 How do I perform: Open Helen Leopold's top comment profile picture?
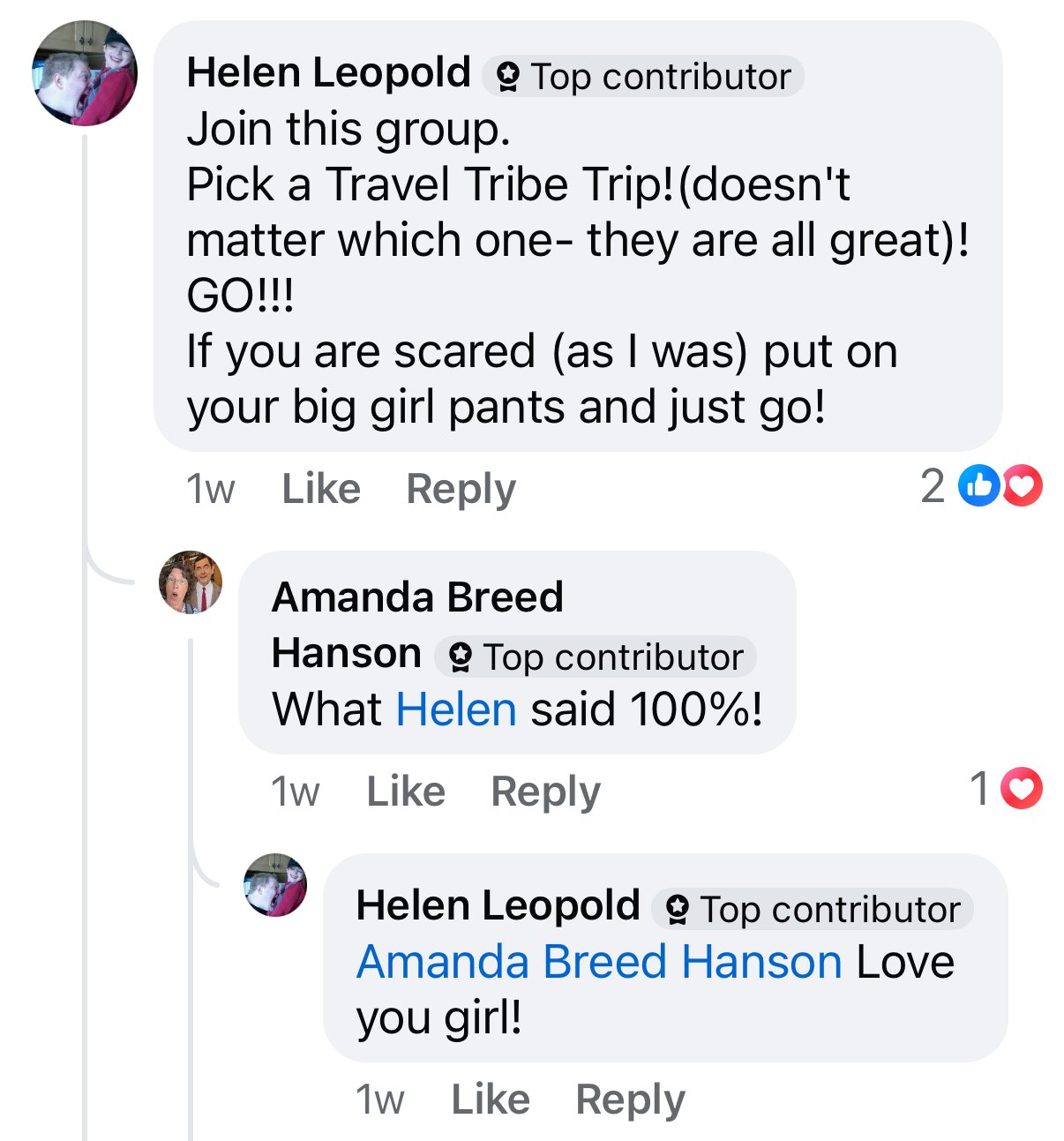(85, 73)
